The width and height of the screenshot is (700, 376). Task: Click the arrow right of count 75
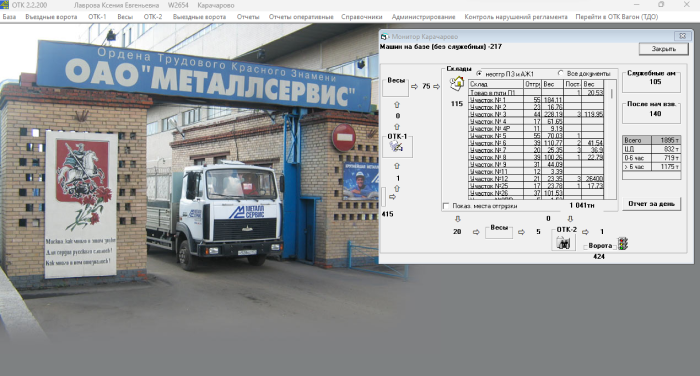[437, 86]
